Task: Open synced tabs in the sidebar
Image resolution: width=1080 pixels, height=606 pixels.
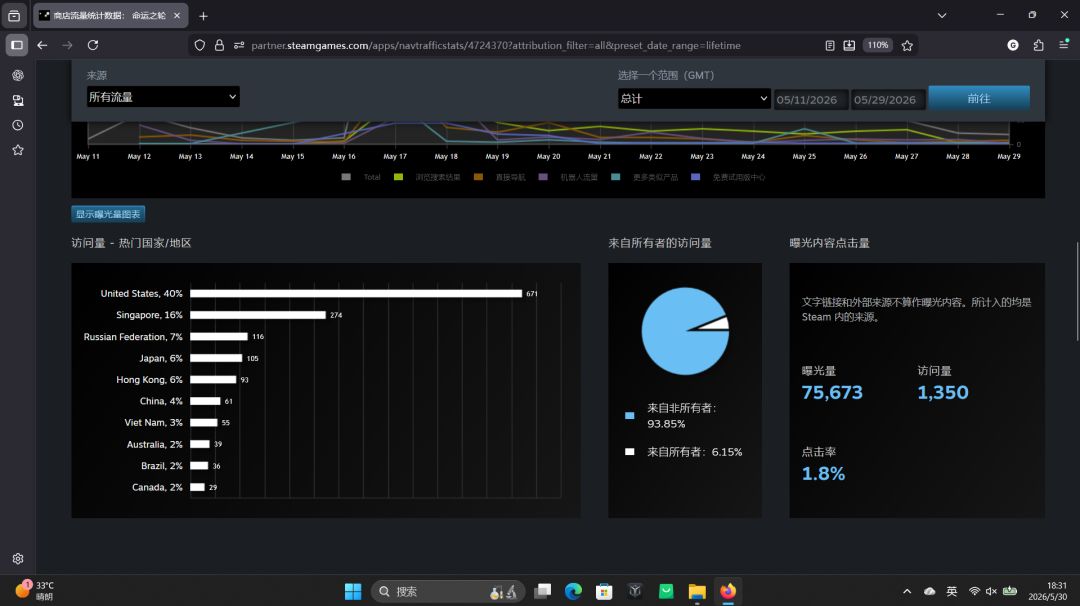Action: [x=18, y=101]
